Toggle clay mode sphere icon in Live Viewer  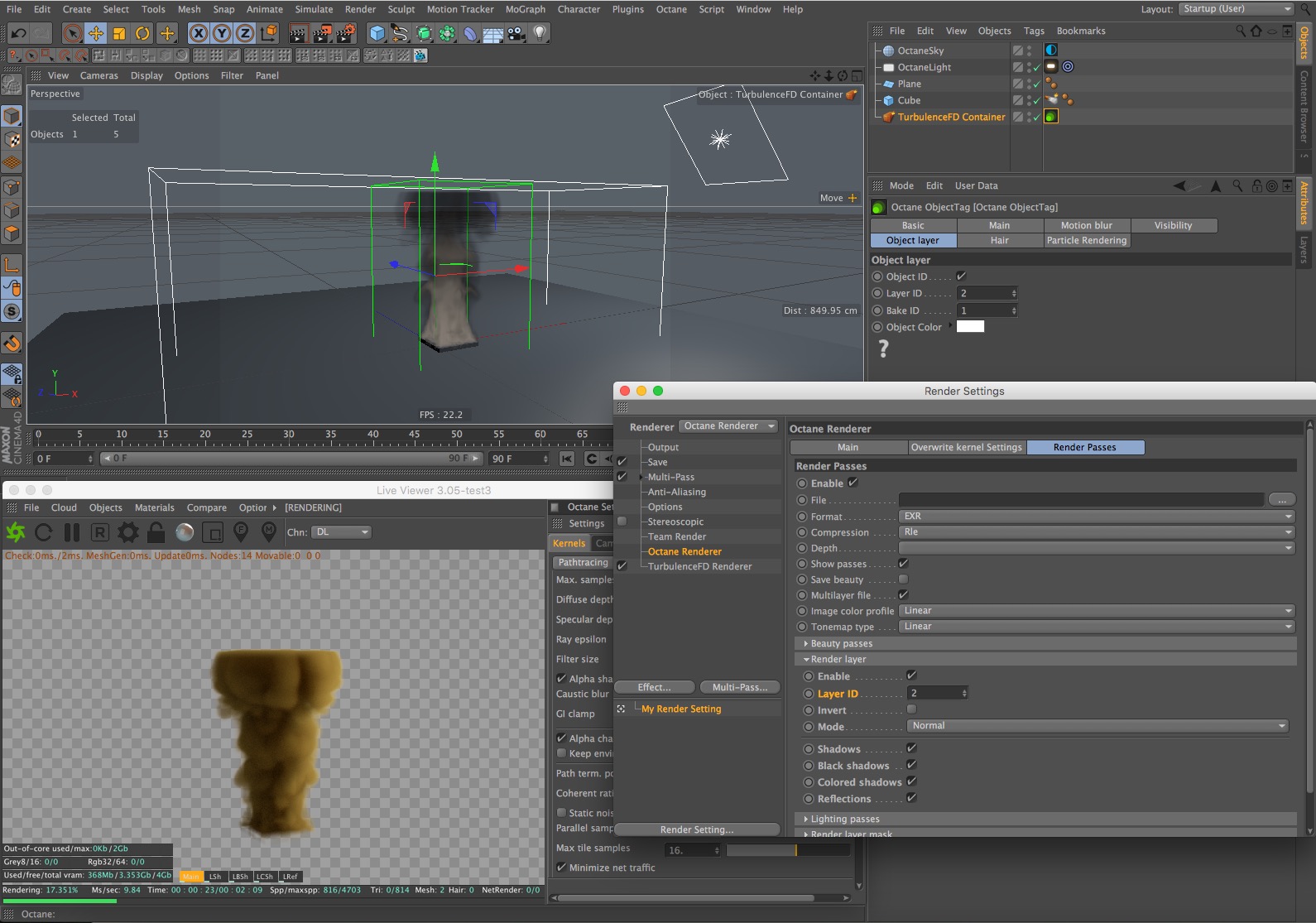[x=185, y=532]
